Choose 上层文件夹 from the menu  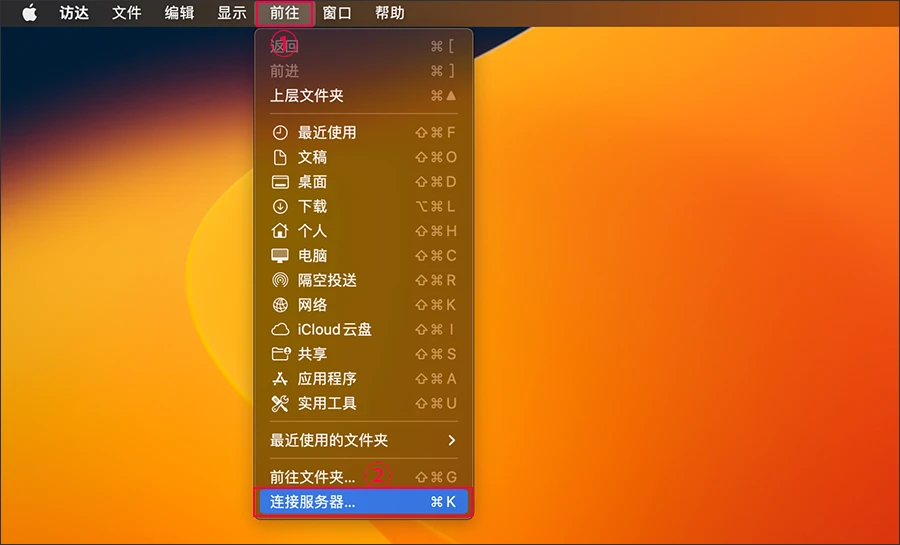click(364, 96)
